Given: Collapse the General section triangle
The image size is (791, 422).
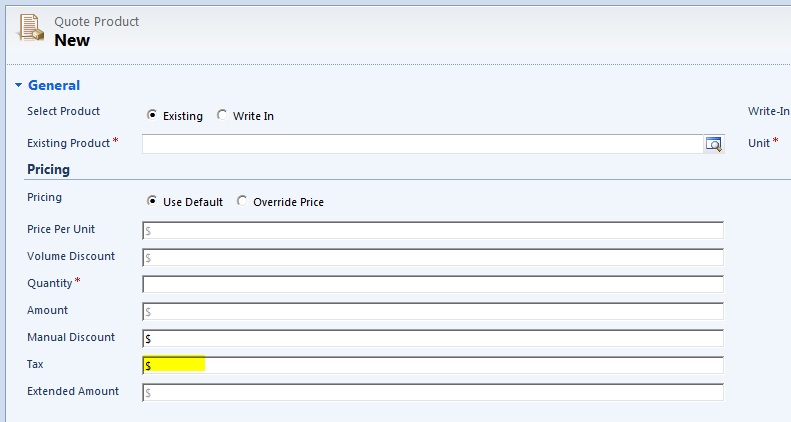Looking at the screenshot, I should click(18, 86).
